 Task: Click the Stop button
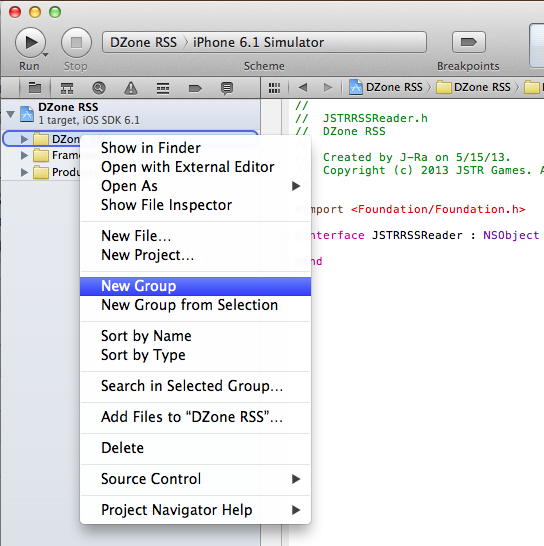click(x=76, y=42)
